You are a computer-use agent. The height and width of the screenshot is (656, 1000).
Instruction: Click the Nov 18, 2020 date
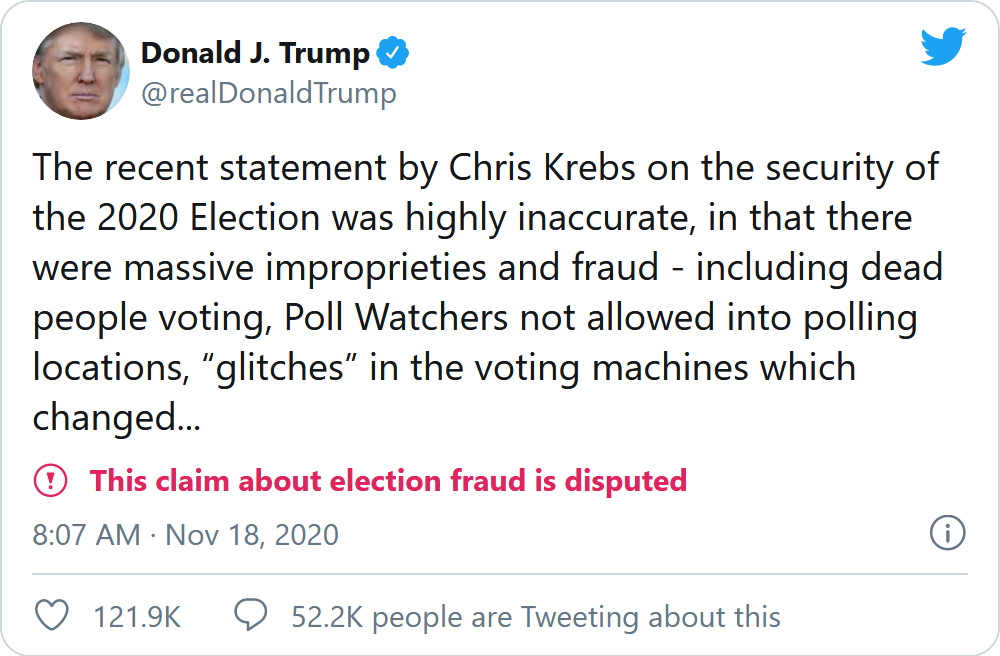pos(252,534)
